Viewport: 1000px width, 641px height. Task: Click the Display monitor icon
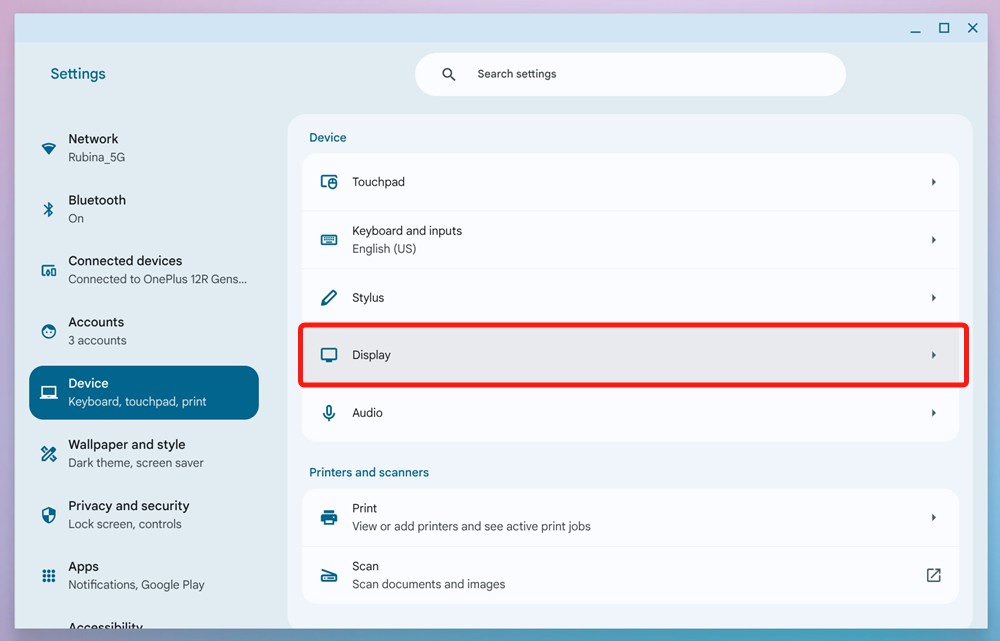[329, 354]
